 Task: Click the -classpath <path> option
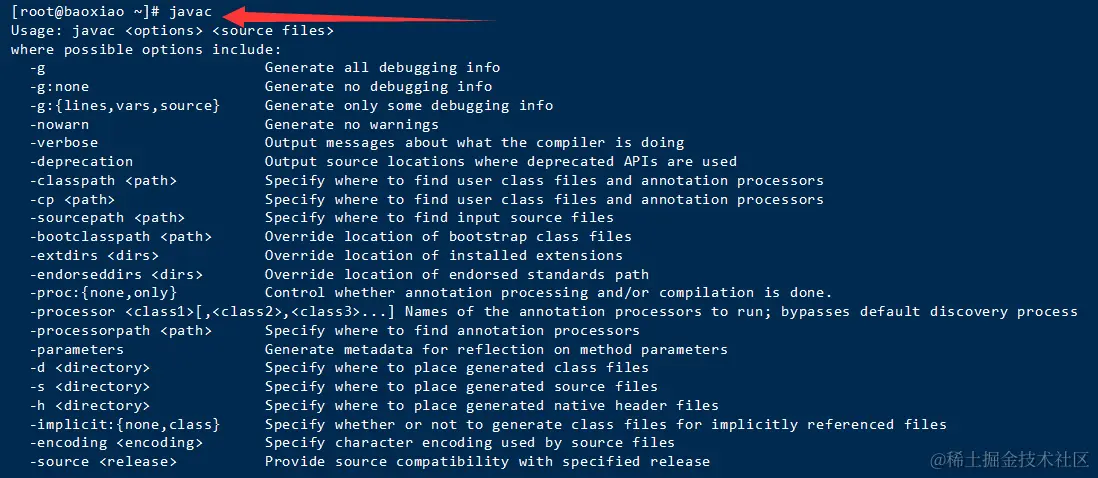tap(103, 181)
